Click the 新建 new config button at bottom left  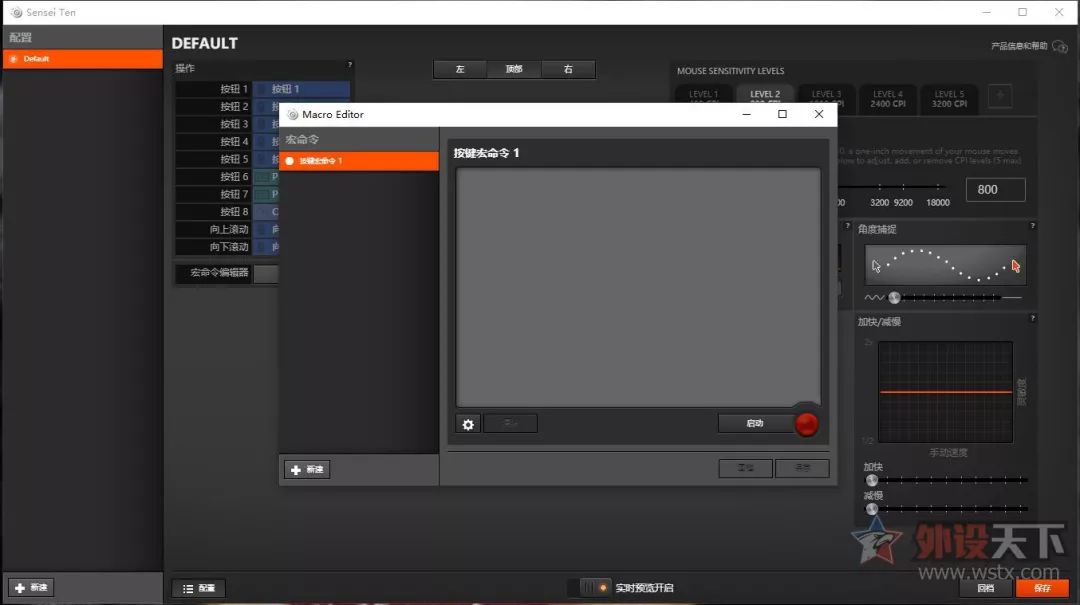click(32, 587)
